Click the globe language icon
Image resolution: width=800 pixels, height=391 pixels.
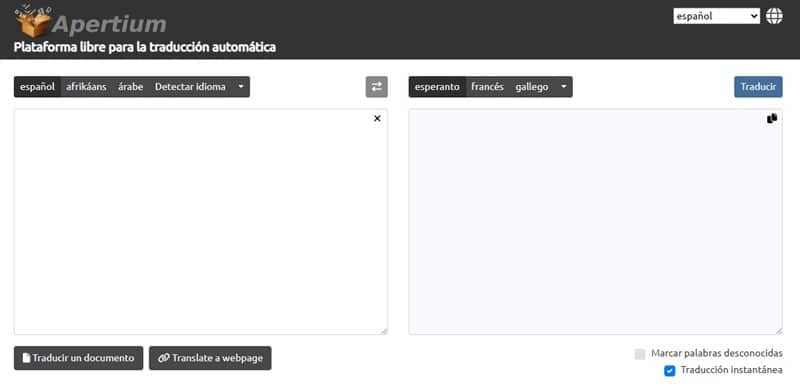coord(774,16)
